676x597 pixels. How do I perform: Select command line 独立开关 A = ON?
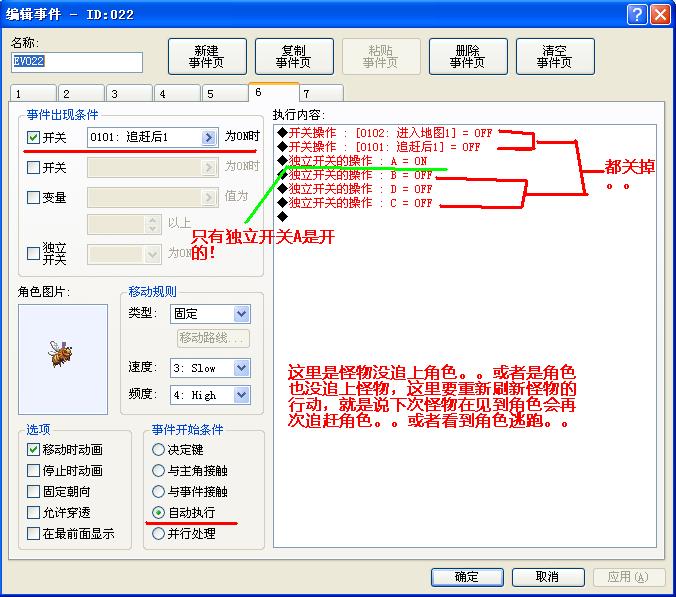[x=352, y=161]
